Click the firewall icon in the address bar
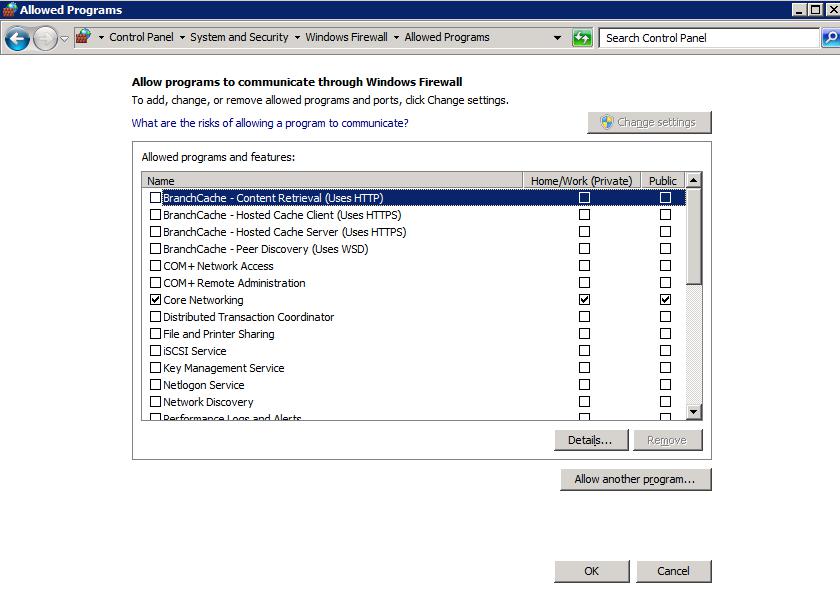 coord(83,37)
